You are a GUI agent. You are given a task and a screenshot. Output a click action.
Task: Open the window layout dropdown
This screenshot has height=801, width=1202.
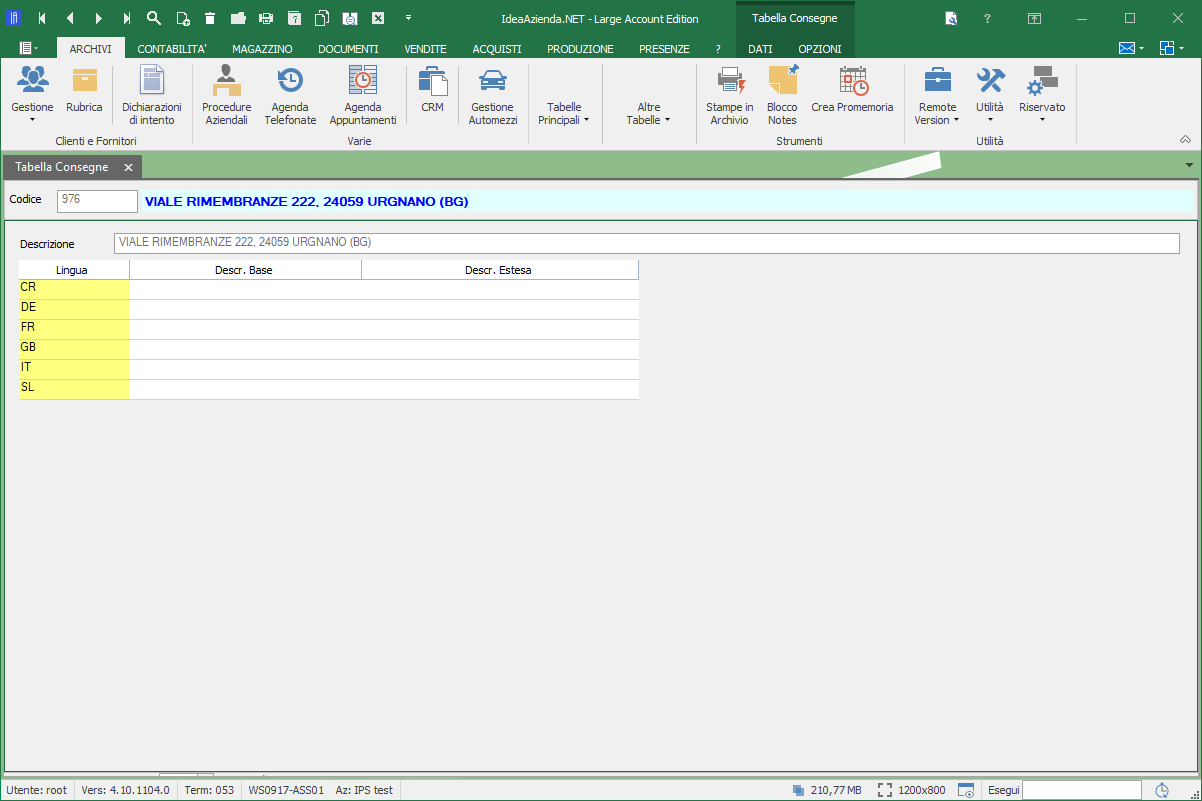[1172, 48]
